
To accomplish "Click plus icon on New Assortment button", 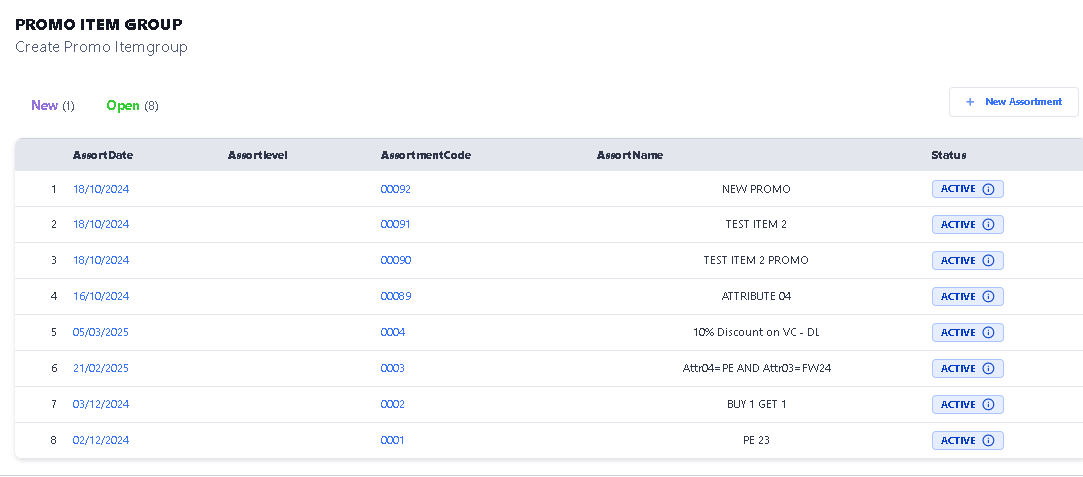I will click(x=969, y=102).
